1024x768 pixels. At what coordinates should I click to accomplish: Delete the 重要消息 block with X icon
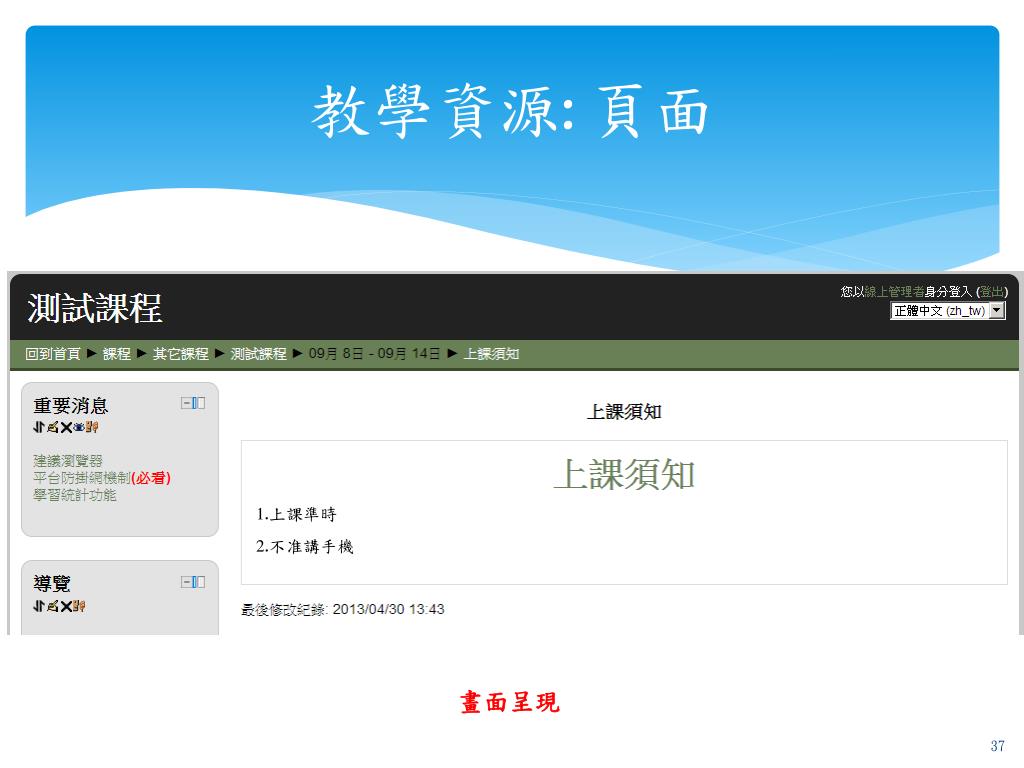click(66, 428)
